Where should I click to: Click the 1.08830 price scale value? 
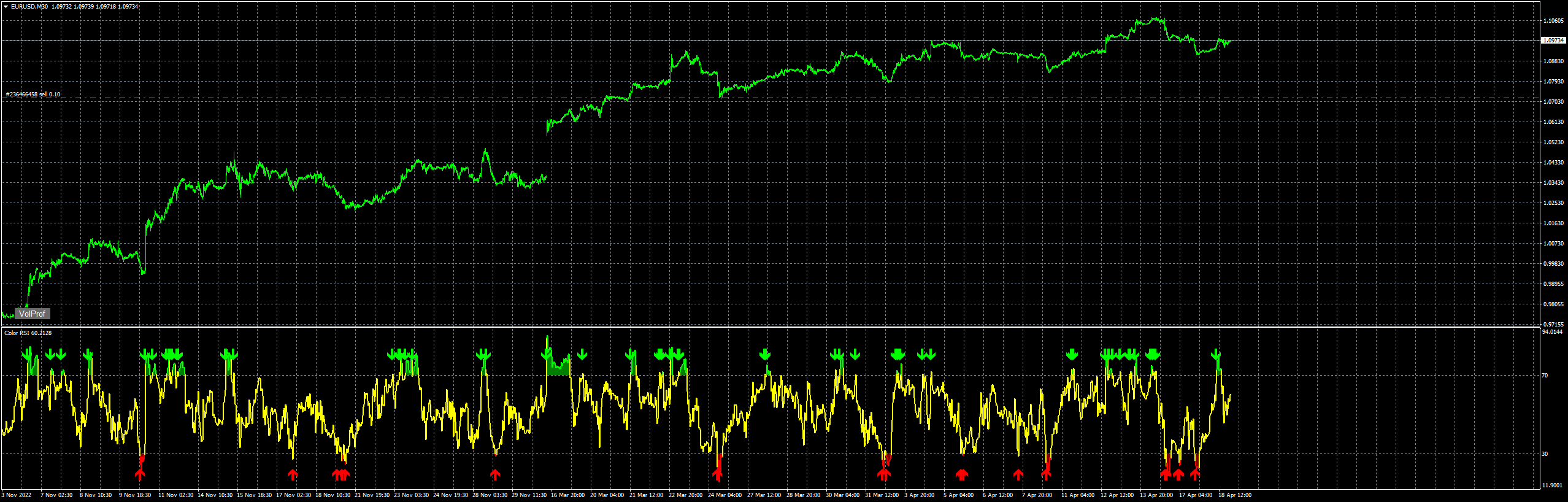pyautogui.click(x=1553, y=61)
